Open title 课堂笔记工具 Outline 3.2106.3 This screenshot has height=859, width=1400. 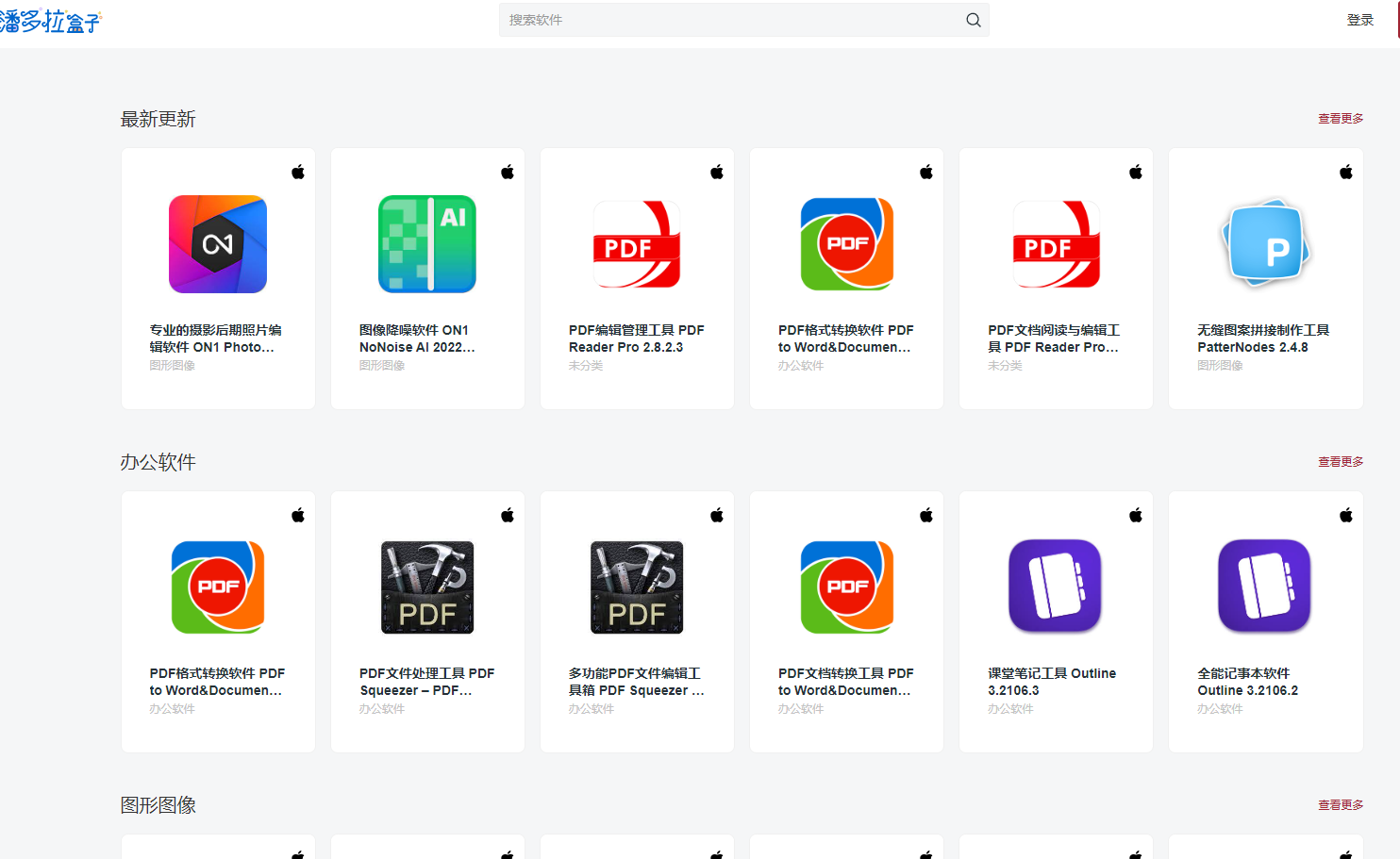coord(1052,682)
